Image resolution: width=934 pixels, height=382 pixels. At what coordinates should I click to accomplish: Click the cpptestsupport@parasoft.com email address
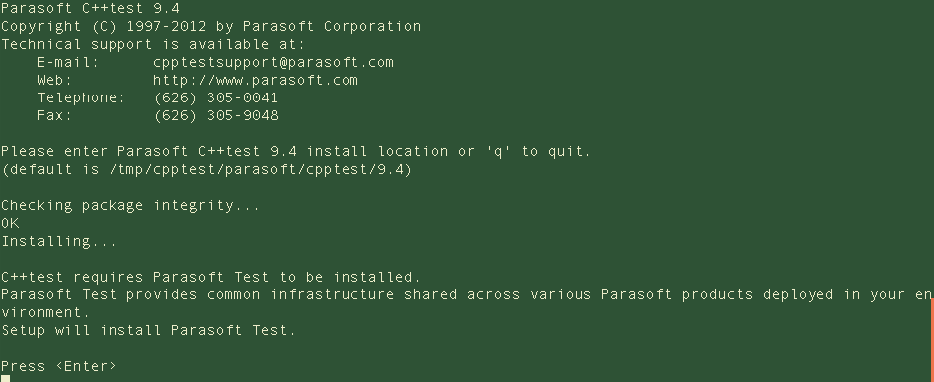click(273, 63)
